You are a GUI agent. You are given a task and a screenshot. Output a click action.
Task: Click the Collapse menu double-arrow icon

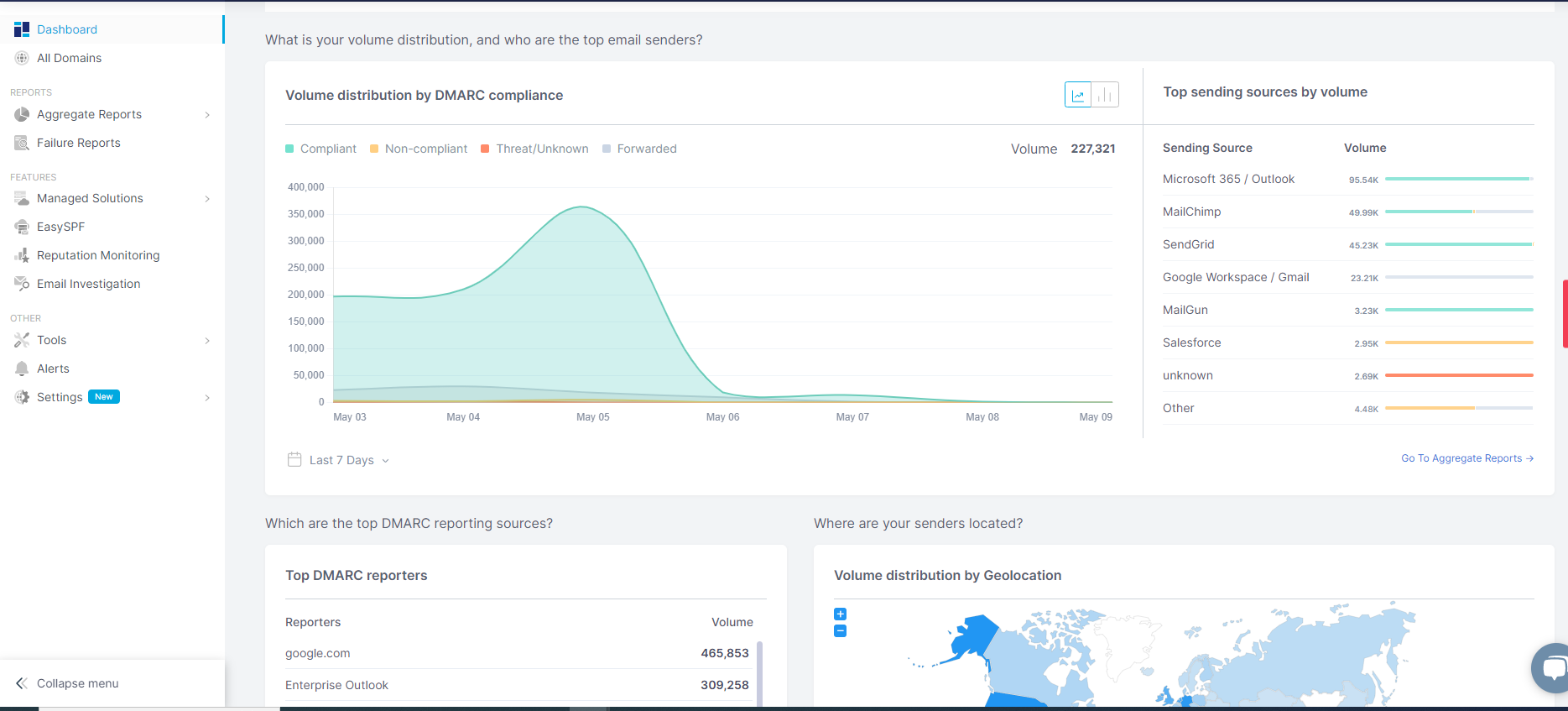[22, 683]
